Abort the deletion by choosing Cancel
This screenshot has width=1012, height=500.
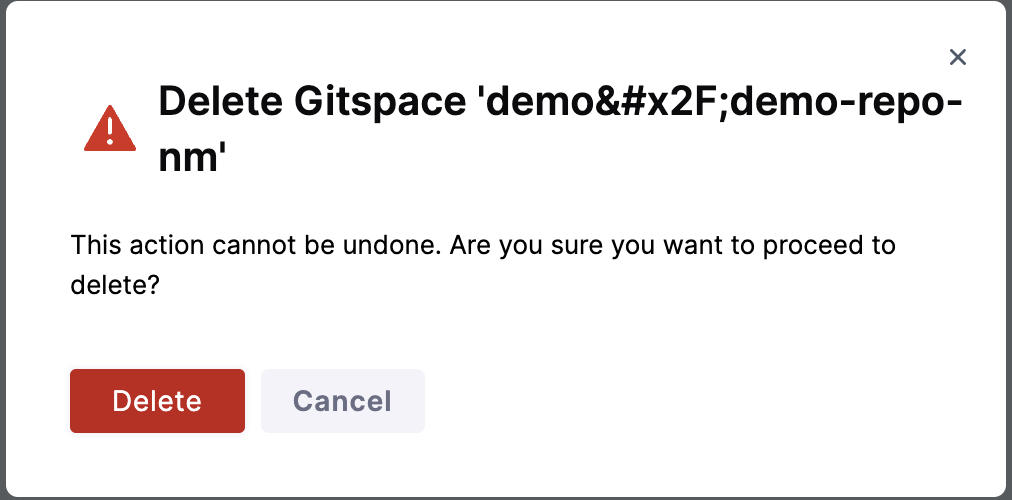tap(342, 401)
